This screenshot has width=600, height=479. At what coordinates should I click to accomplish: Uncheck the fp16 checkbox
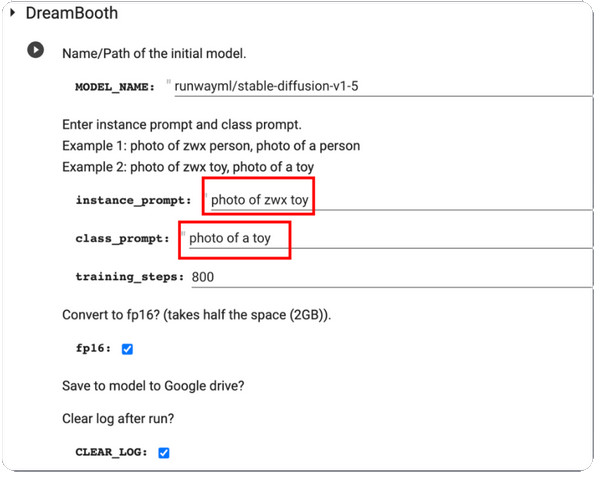[x=127, y=349]
